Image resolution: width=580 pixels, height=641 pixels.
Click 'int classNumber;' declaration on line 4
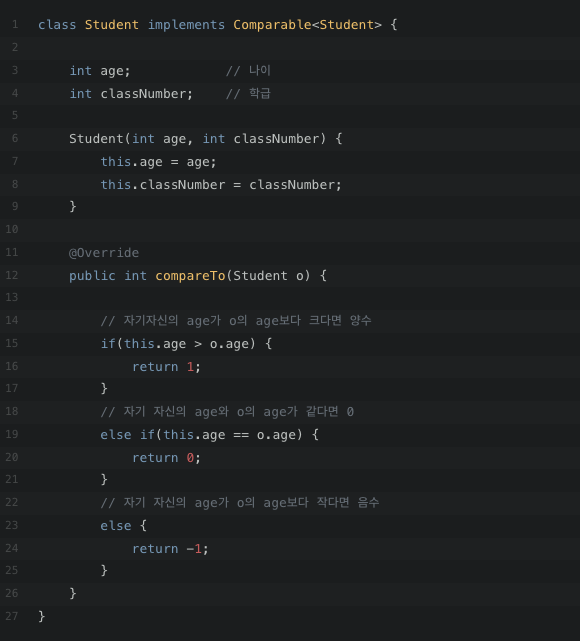131,94
